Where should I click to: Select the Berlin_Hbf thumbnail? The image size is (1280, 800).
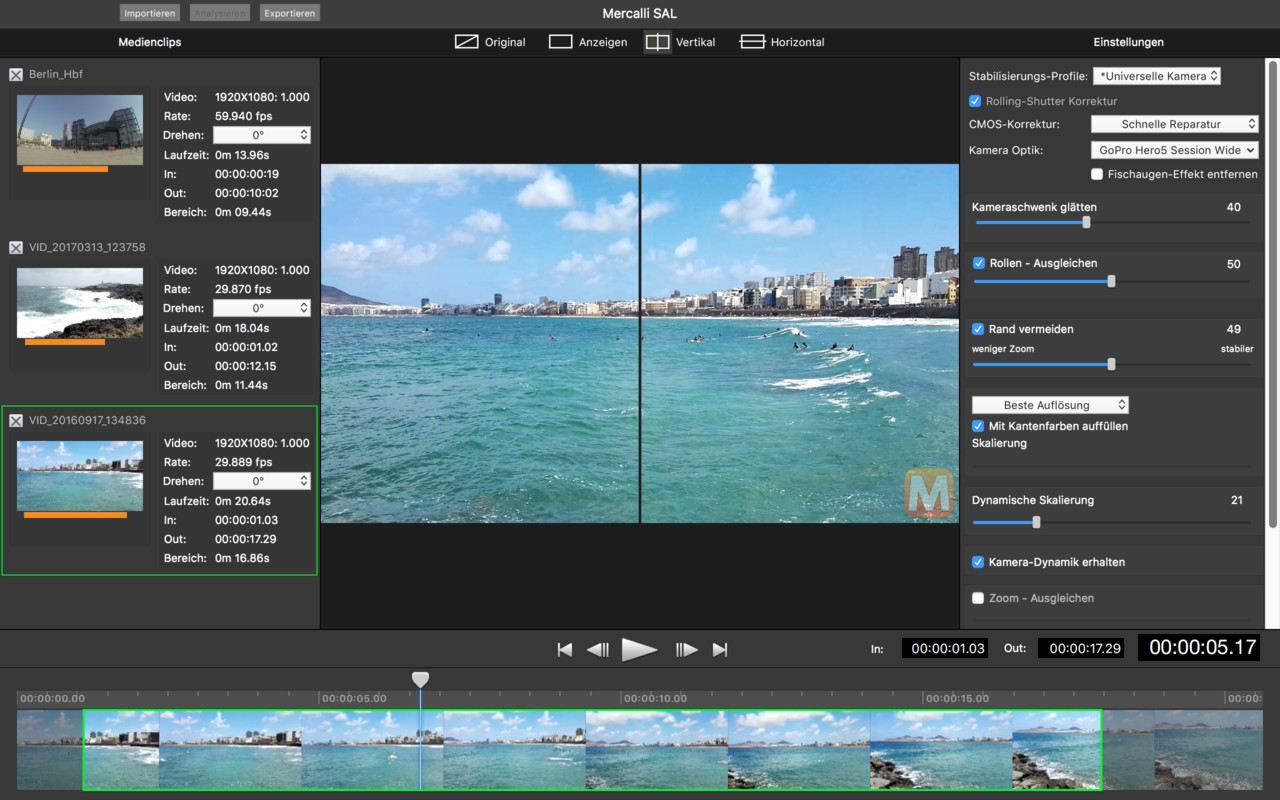click(80, 130)
